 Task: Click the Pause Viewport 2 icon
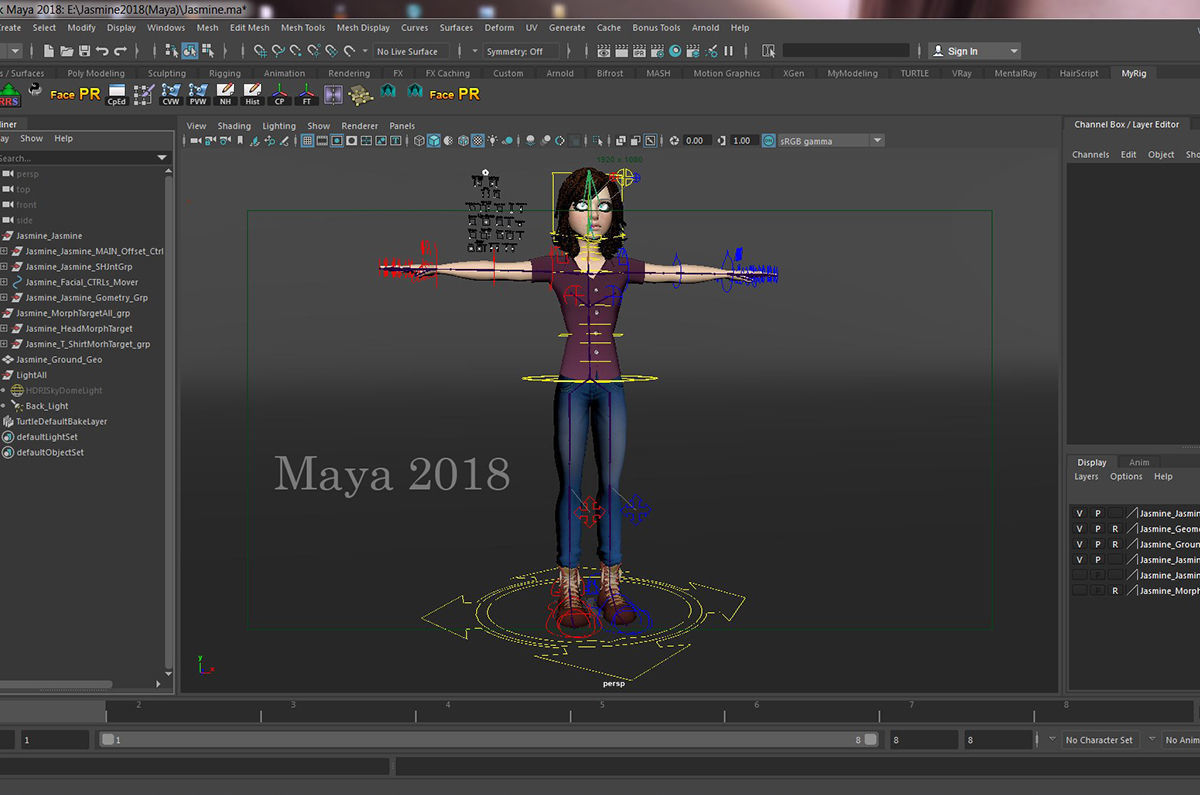(728, 51)
